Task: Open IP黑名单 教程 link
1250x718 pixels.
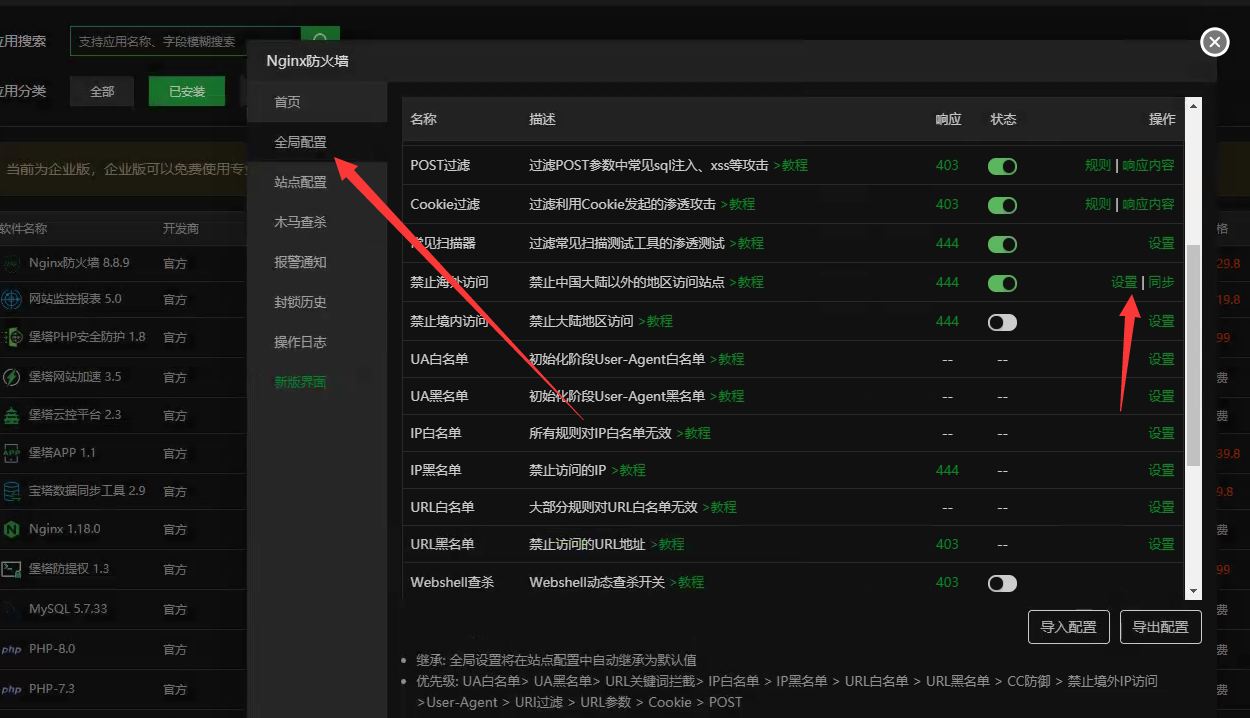Action: click(x=628, y=470)
